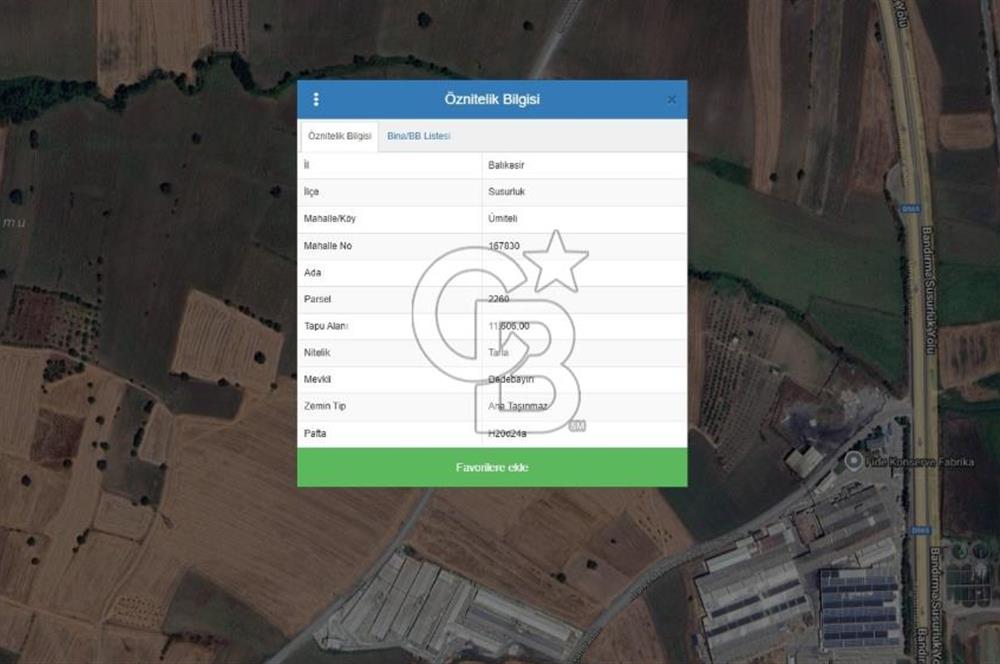Select the Zemin Tip value Ana Taşınmaz
This screenshot has height=664, width=1000.
point(518,406)
